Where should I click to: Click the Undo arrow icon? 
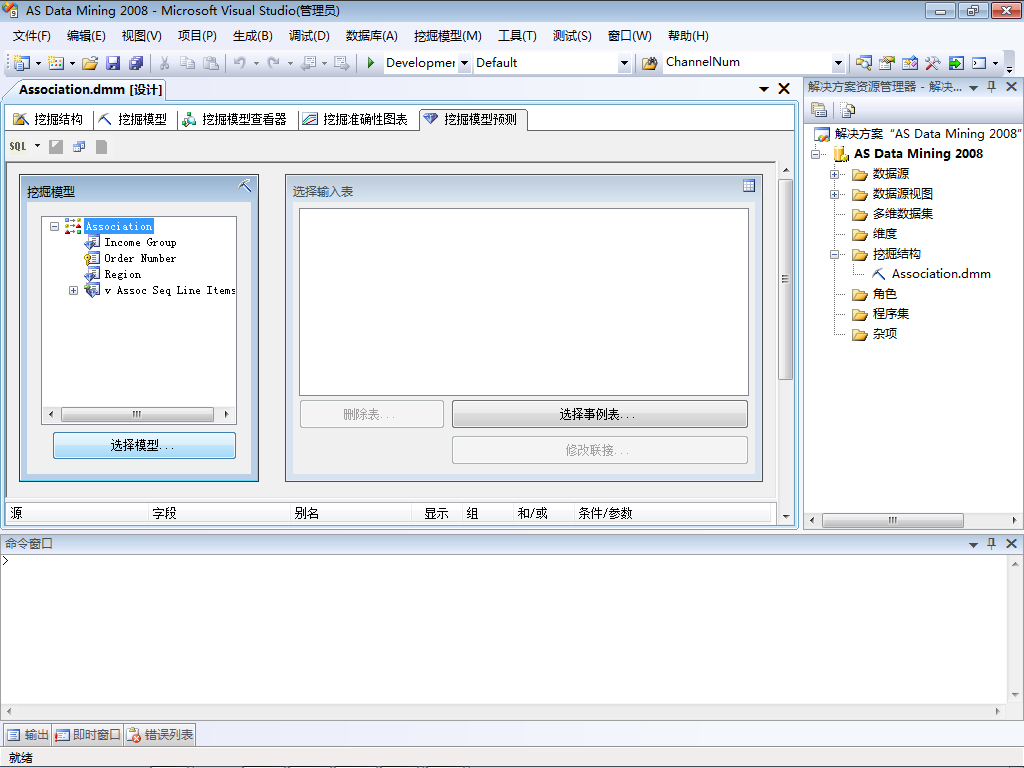tap(240, 63)
